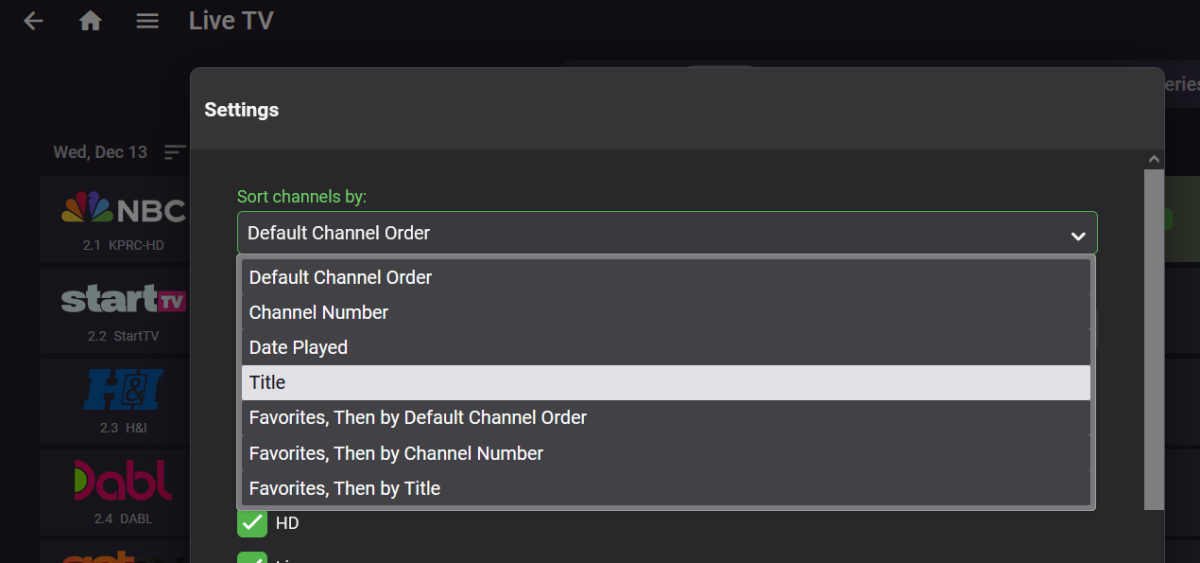
Task: Choose Favorites, Then by Default Channel Order
Action: (x=666, y=417)
